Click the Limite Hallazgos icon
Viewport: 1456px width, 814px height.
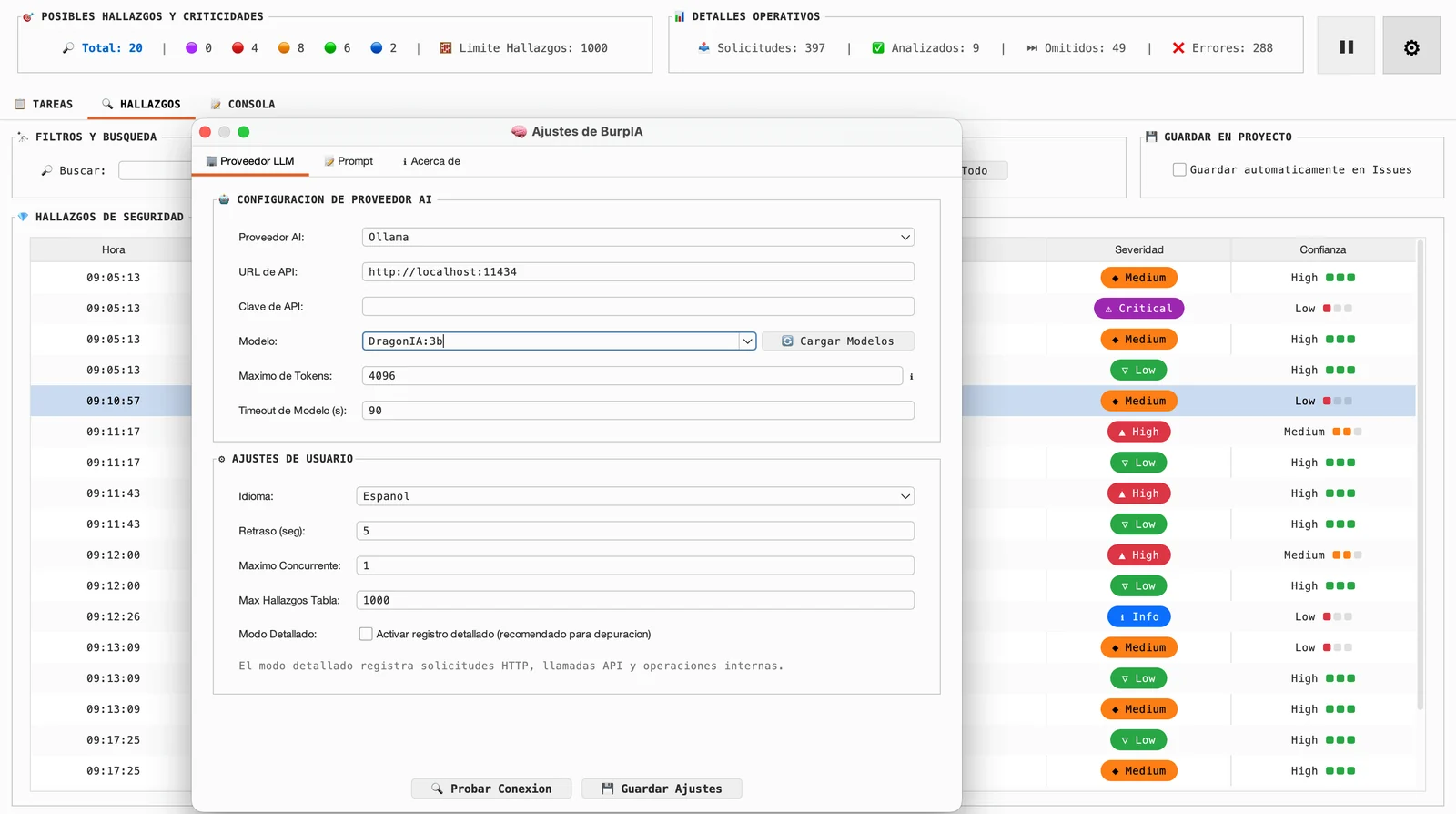(x=446, y=48)
